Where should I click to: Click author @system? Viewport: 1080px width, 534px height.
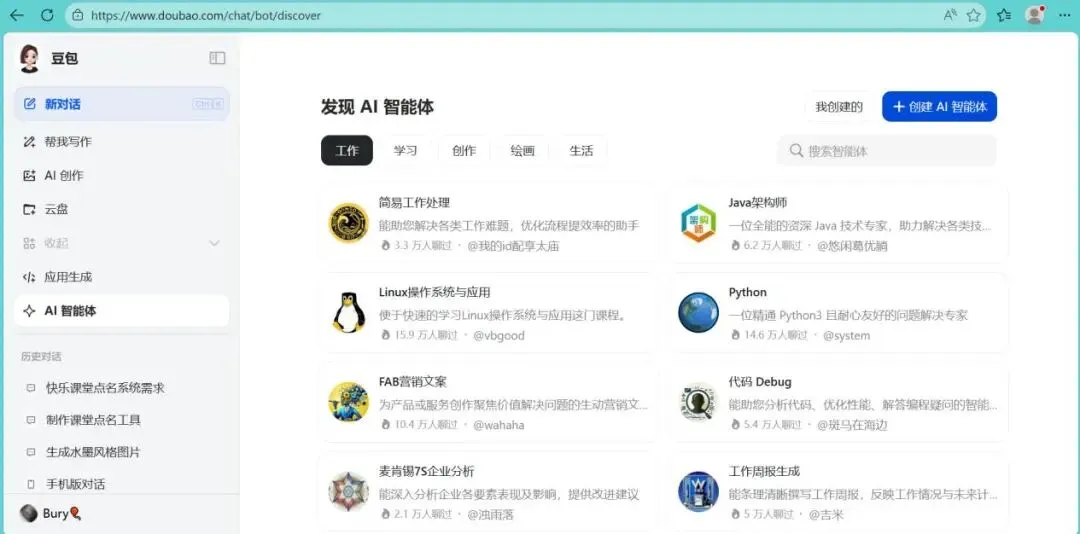pyautogui.click(x=847, y=336)
